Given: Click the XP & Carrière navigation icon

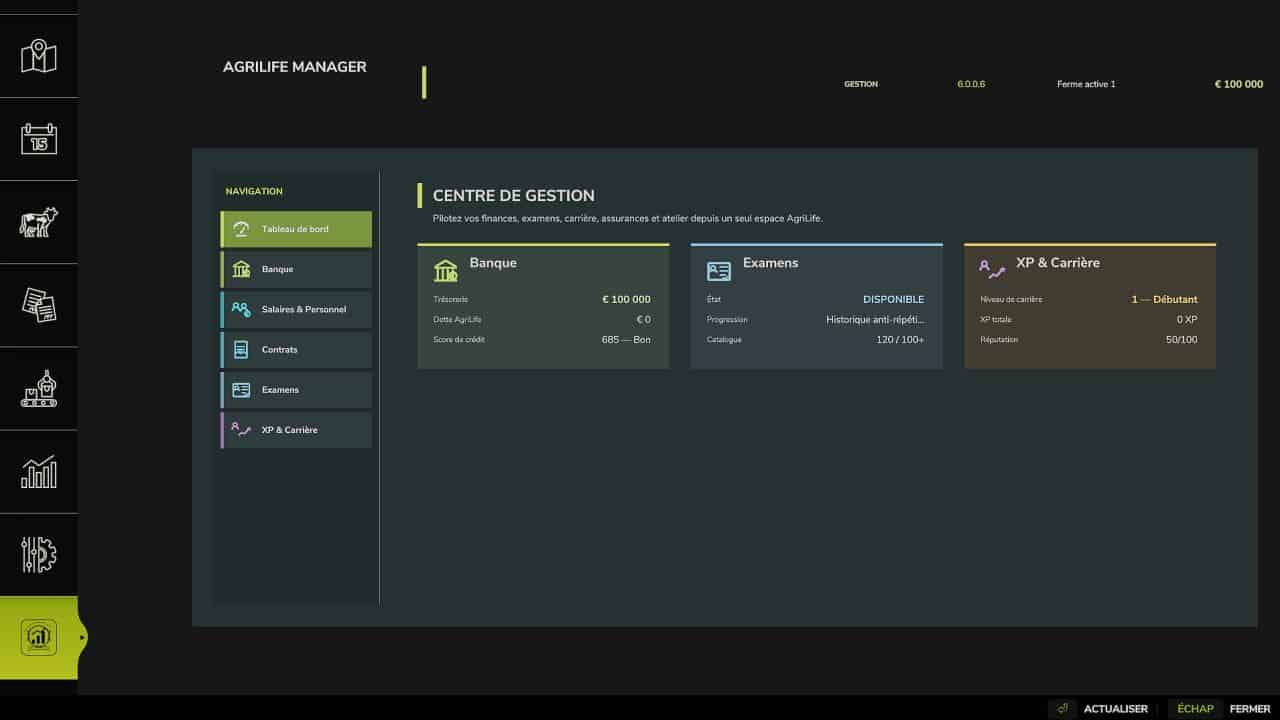Looking at the screenshot, I should pos(241,429).
